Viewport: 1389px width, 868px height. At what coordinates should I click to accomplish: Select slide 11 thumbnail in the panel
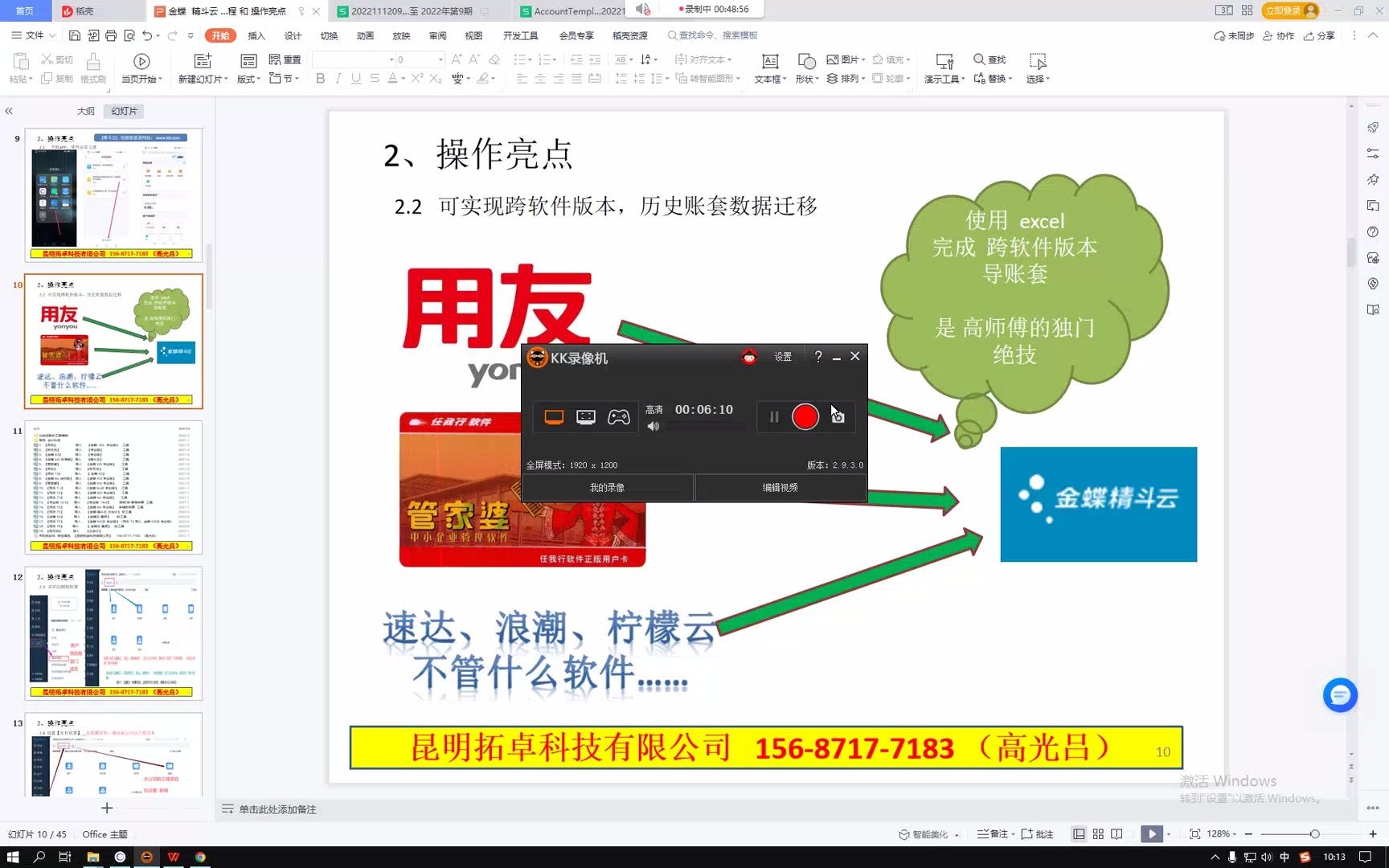pos(113,486)
